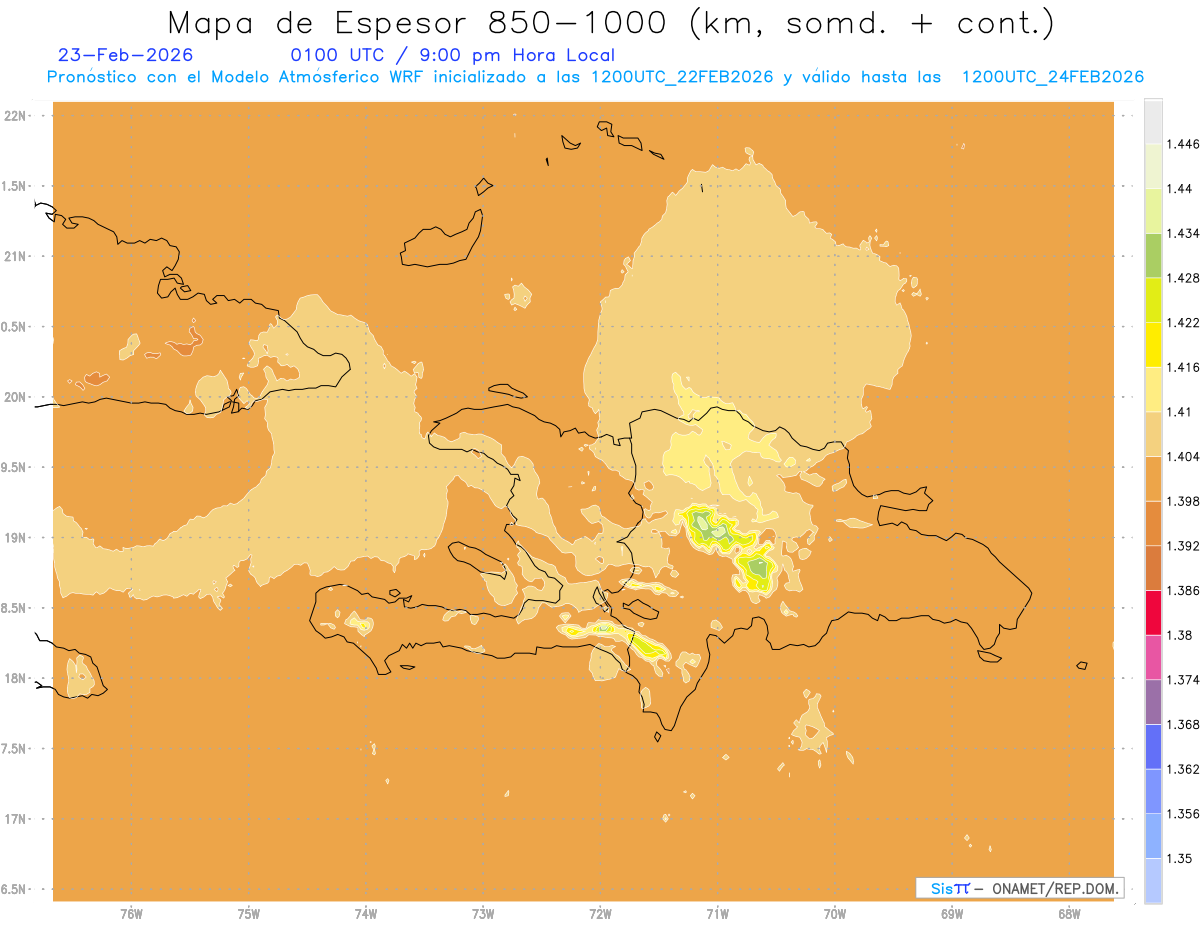The height and width of the screenshot is (927, 1200).
Task: Select the pink 1.374–1.38 legend swatch
Action: (1153, 657)
